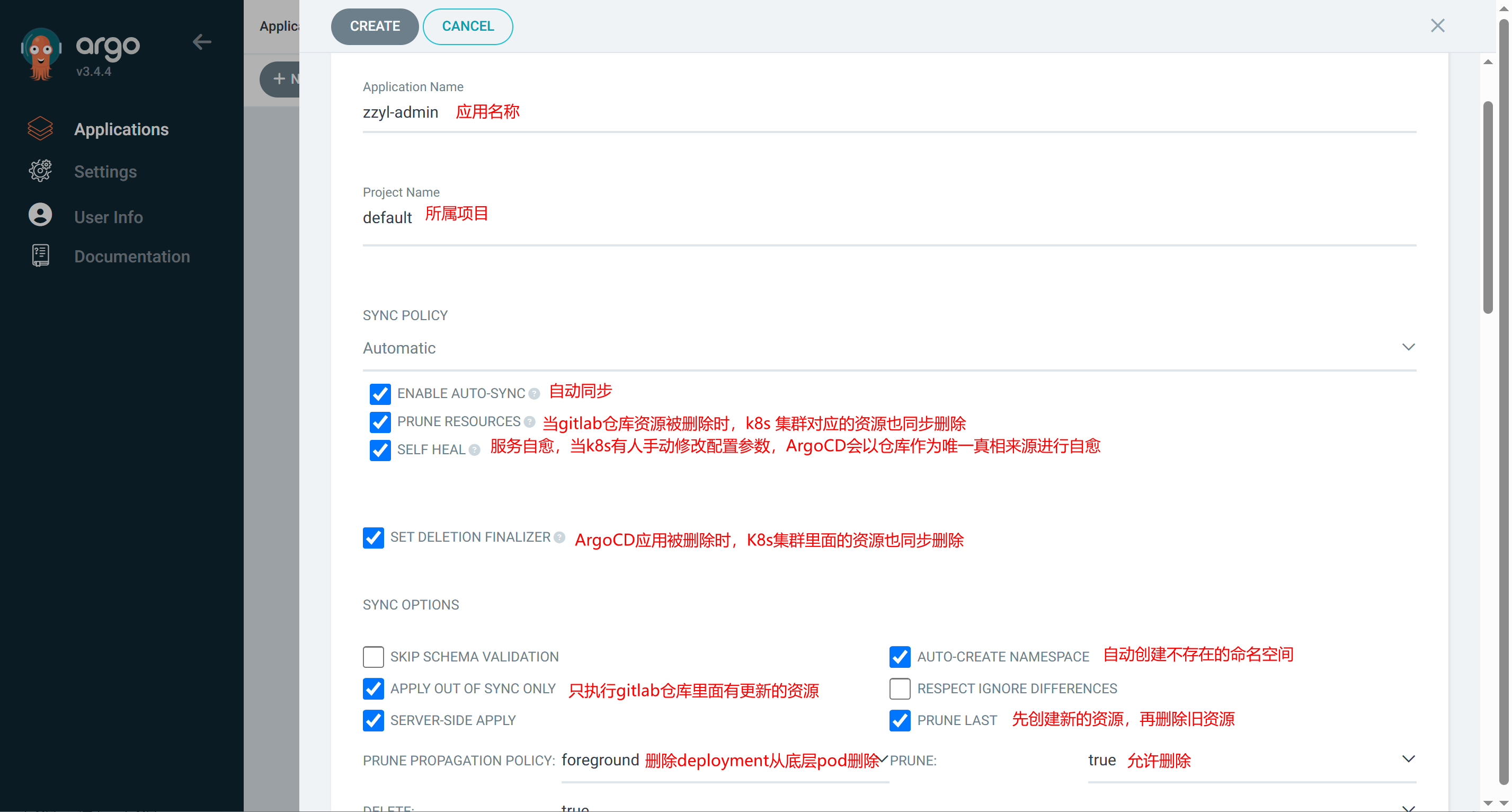Click the SYNC OPTIONS heading
This screenshot has height=812, width=1512.
pos(411,605)
